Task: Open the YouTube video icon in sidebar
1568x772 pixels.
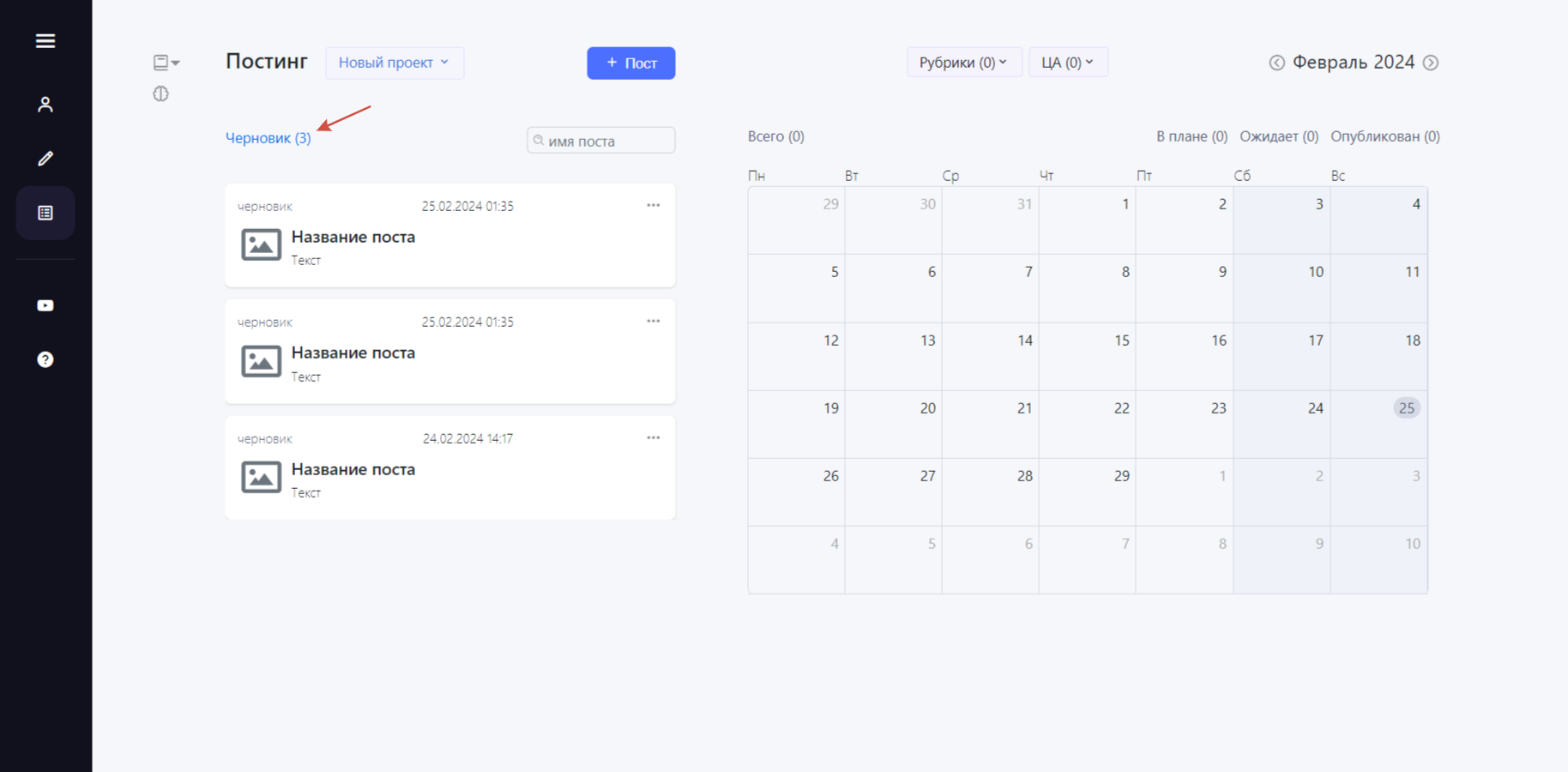Action: pos(45,305)
